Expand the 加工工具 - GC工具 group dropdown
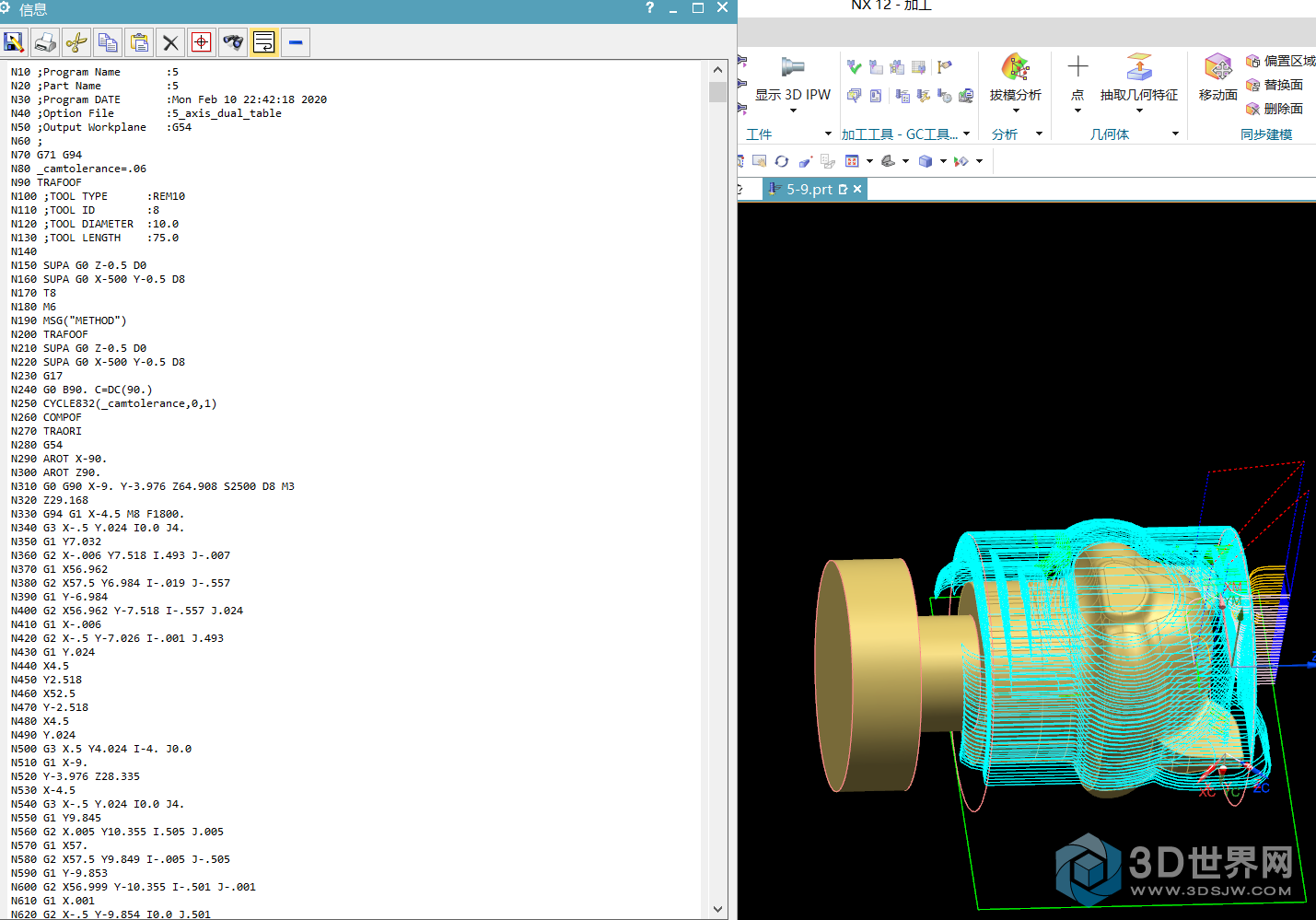The height and width of the screenshot is (920, 1316). coord(966,134)
